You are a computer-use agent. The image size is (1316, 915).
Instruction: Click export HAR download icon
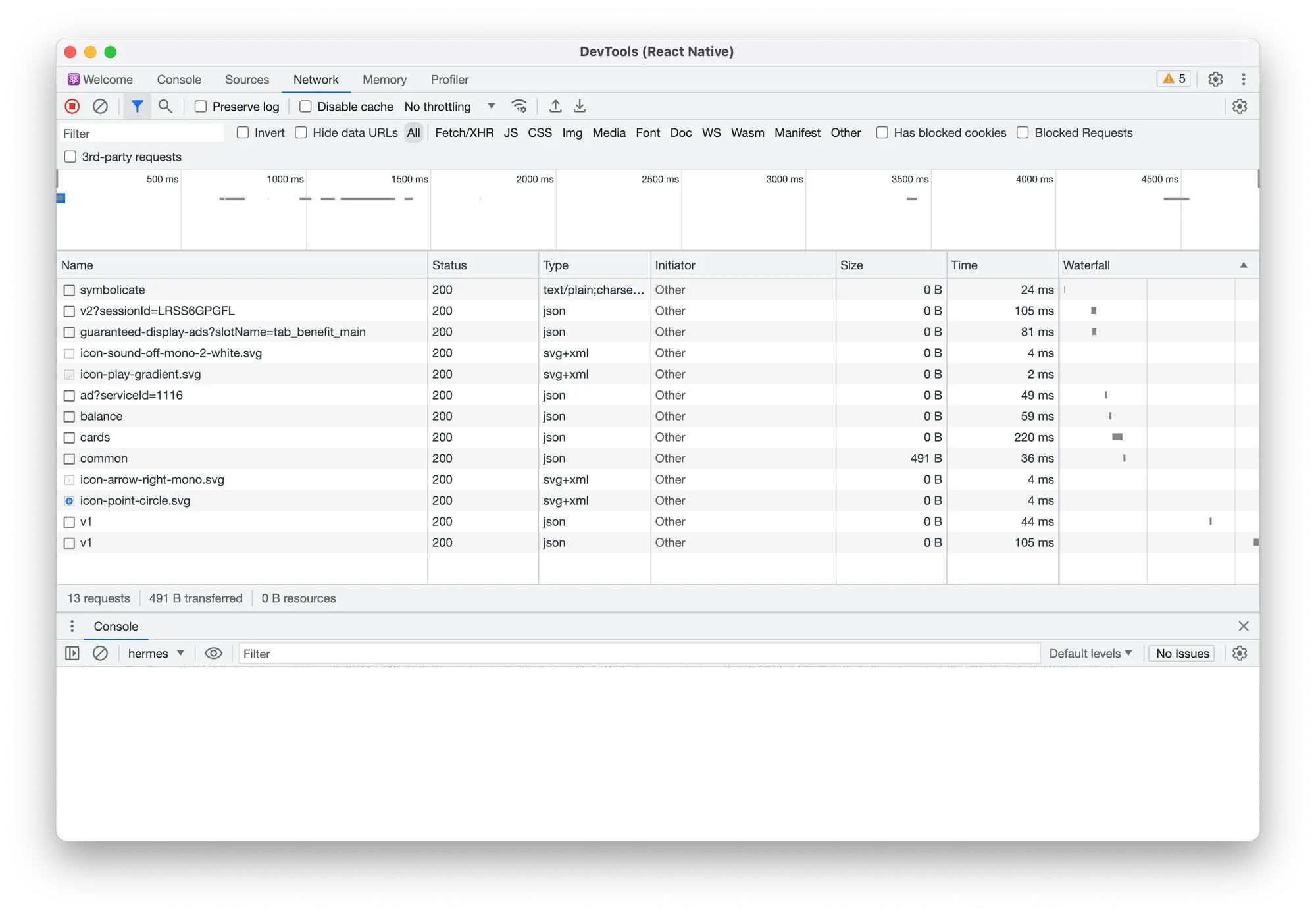[x=580, y=106]
